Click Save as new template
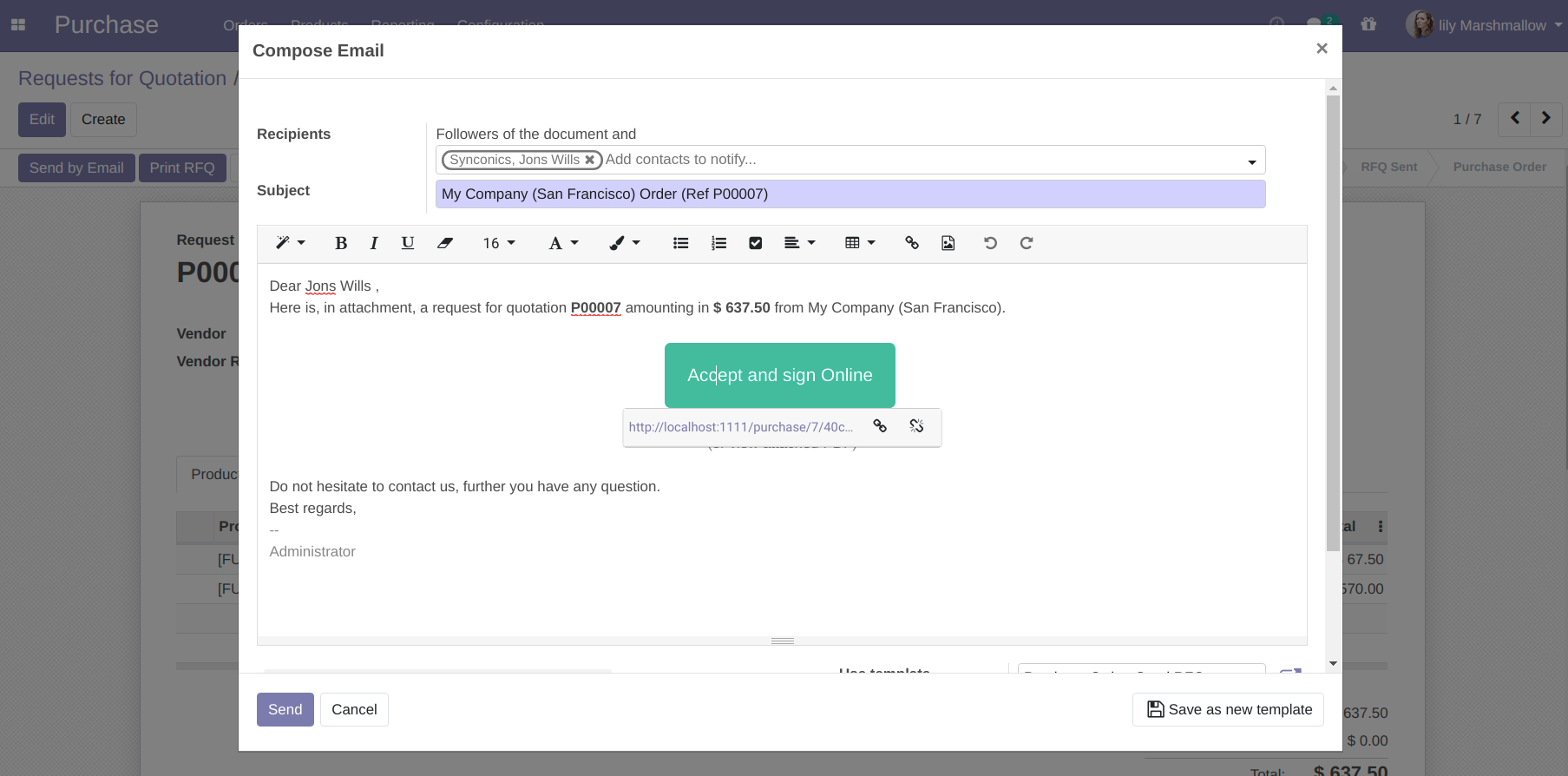This screenshot has width=1568, height=776. [1228, 709]
